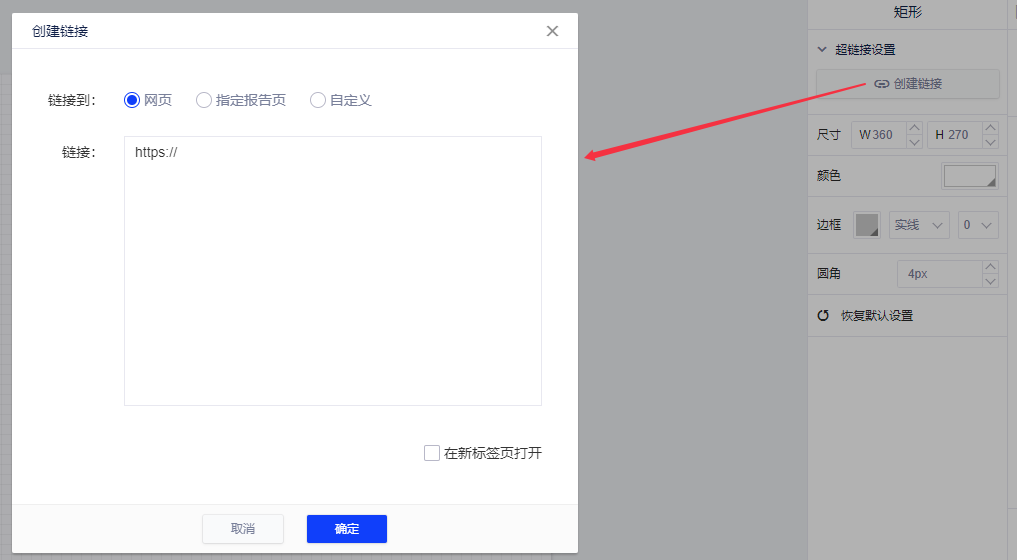Decrease the width W value stepper
This screenshot has height=560, width=1017.
click(914, 141)
